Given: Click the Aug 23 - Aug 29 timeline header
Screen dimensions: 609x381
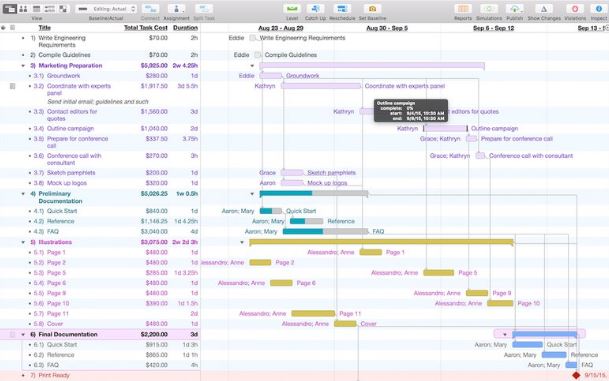Looking at the screenshot, I should coord(281,28).
